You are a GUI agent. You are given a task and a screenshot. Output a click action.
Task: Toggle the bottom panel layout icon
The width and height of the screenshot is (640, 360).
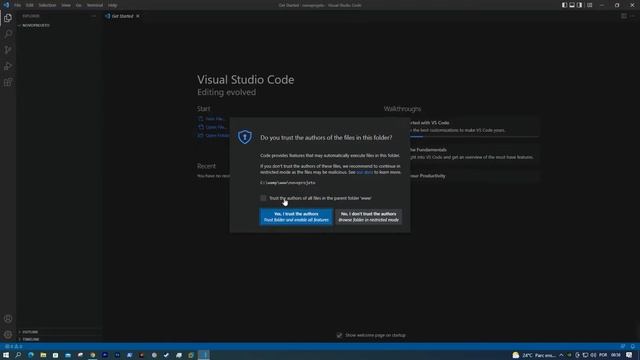pyautogui.click(x=572, y=5)
